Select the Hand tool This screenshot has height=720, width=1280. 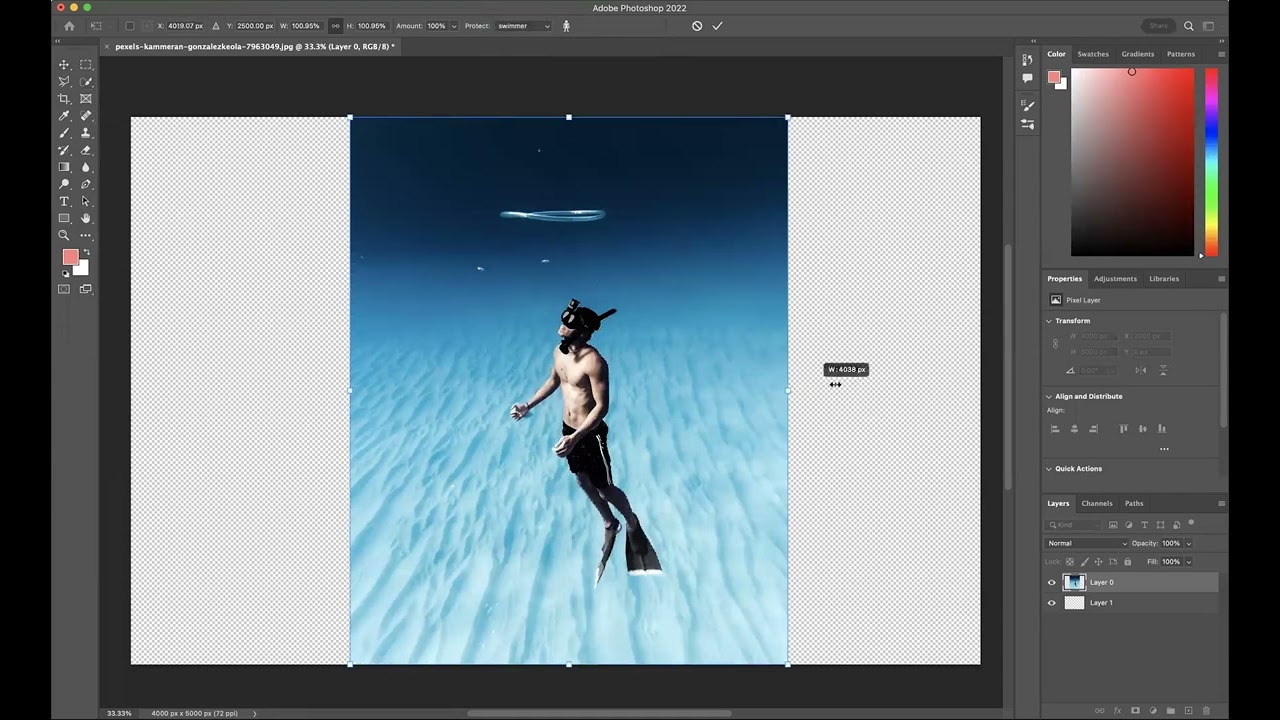point(86,218)
